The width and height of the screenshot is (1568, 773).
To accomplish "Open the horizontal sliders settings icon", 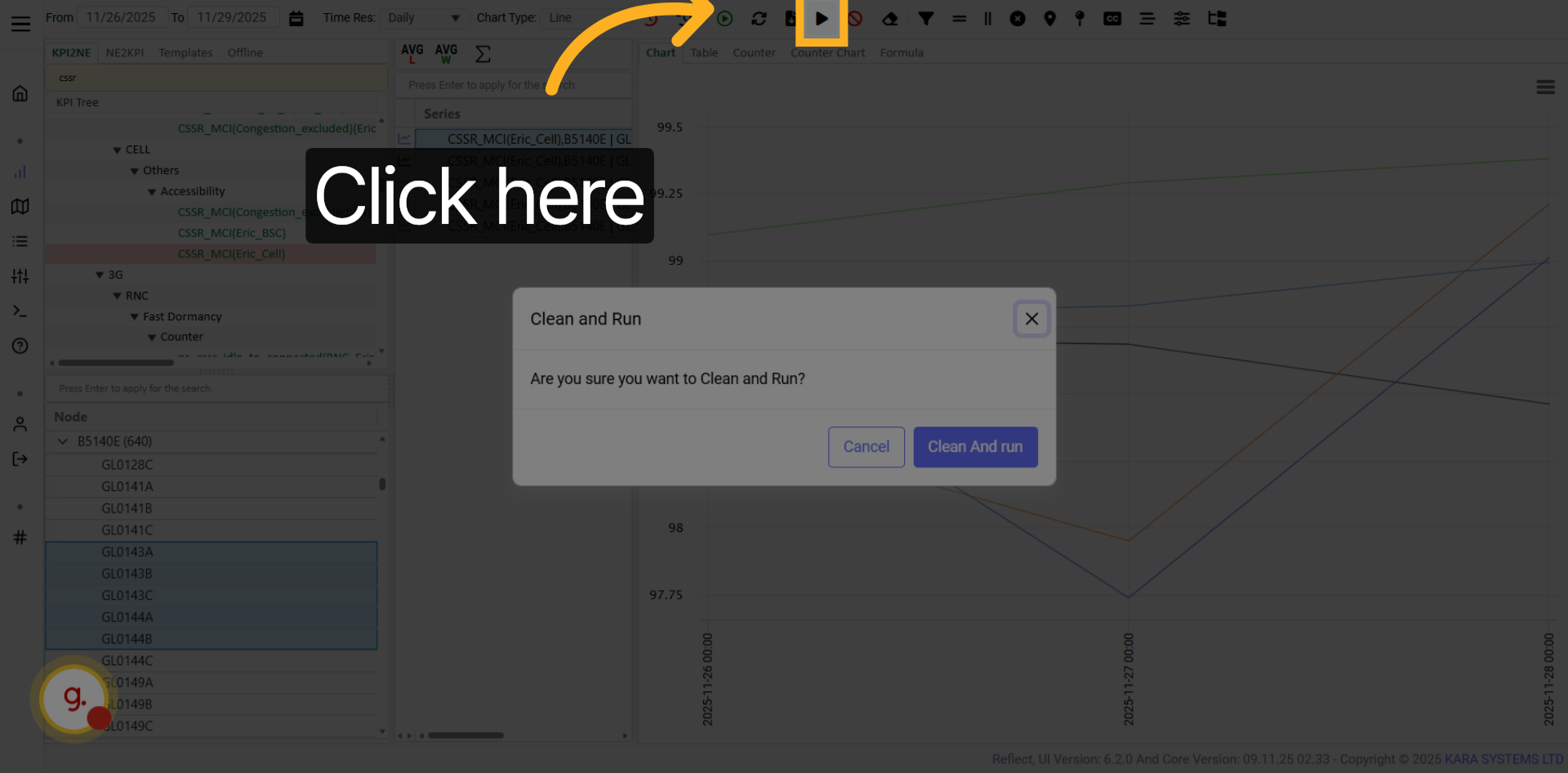I will click(x=1182, y=18).
